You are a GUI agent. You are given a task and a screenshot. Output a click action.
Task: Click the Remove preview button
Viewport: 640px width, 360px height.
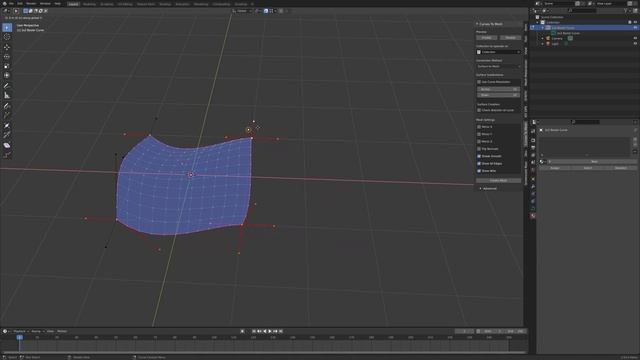click(510, 38)
